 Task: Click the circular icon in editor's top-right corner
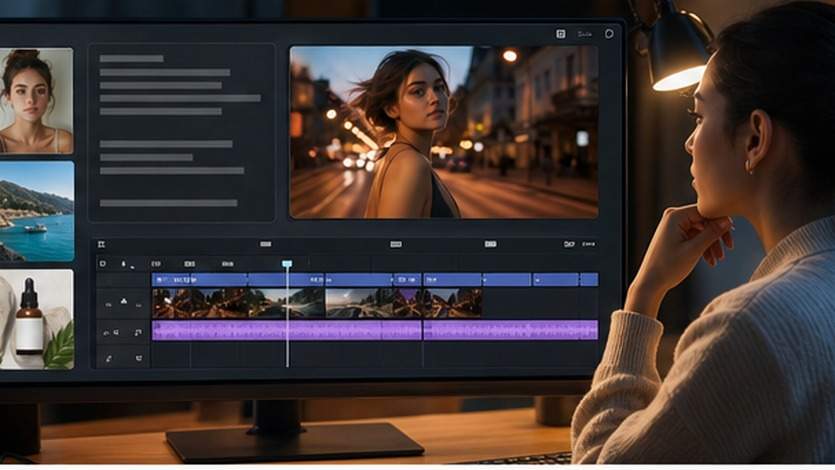pyautogui.click(x=609, y=34)
